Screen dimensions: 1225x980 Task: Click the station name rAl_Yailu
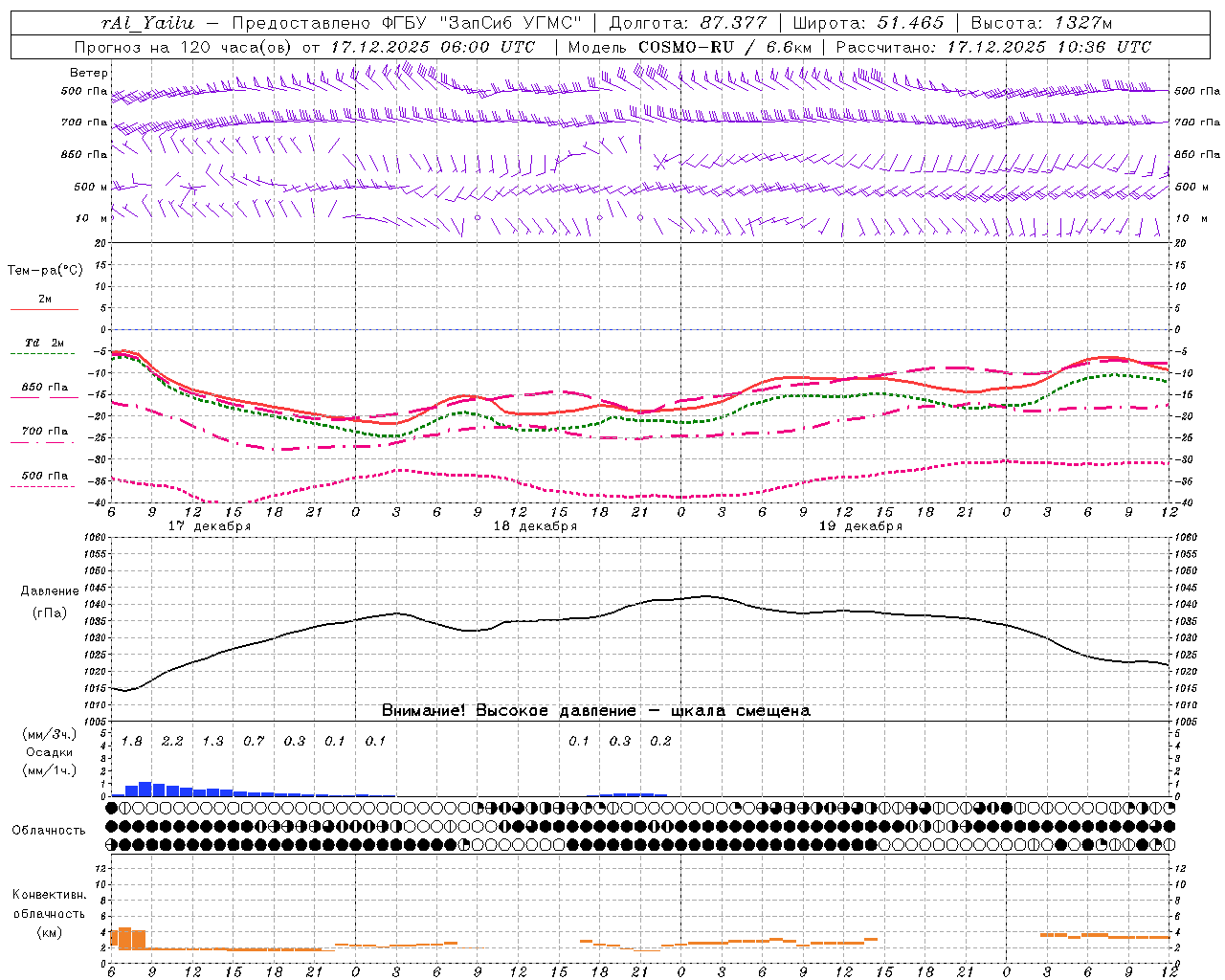pos(147,23)
